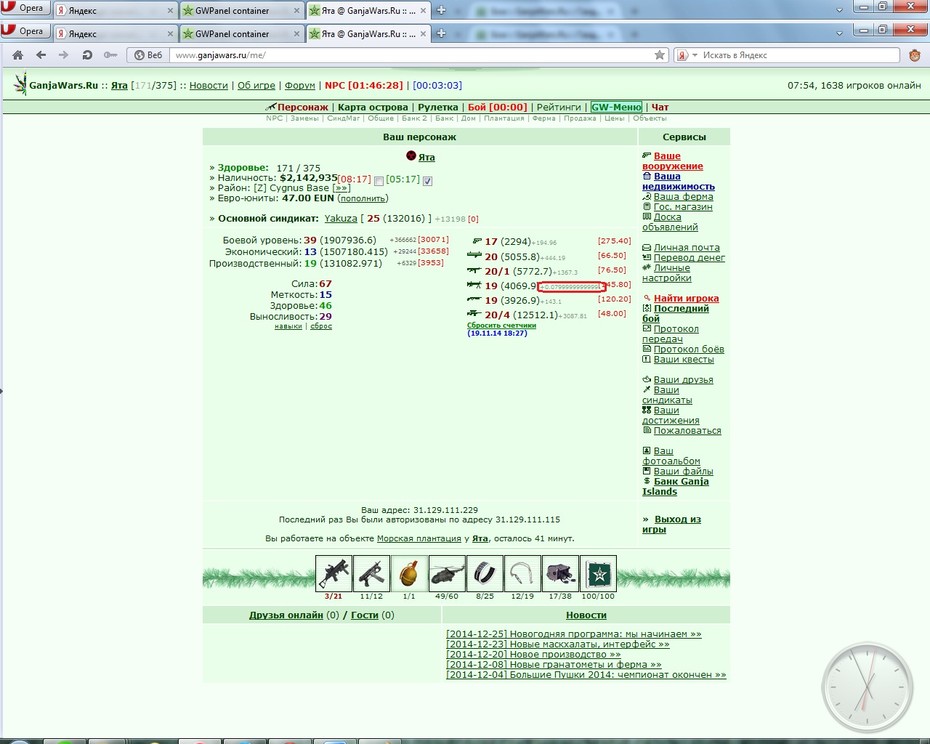Open the device item 17/38
This screenshot has height=744, width=930.
560,574
